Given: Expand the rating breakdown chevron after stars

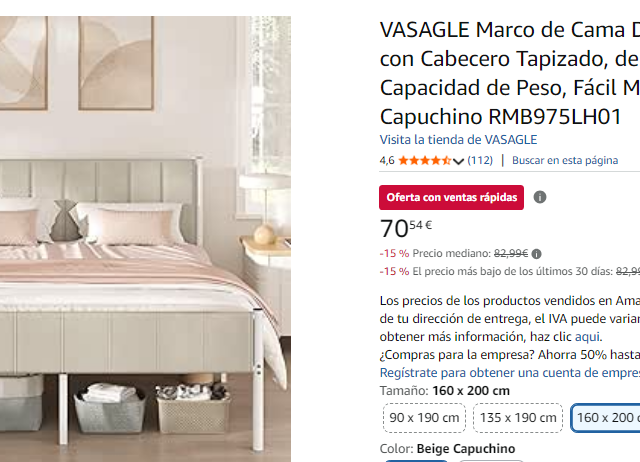Looking at the screenshot, I should 458,161.
